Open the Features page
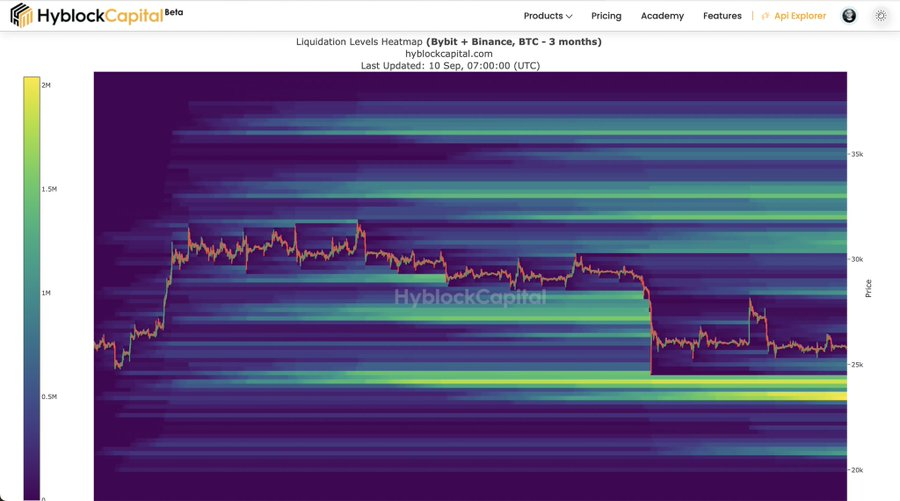 pyautogui.click(x=722, y=16)
